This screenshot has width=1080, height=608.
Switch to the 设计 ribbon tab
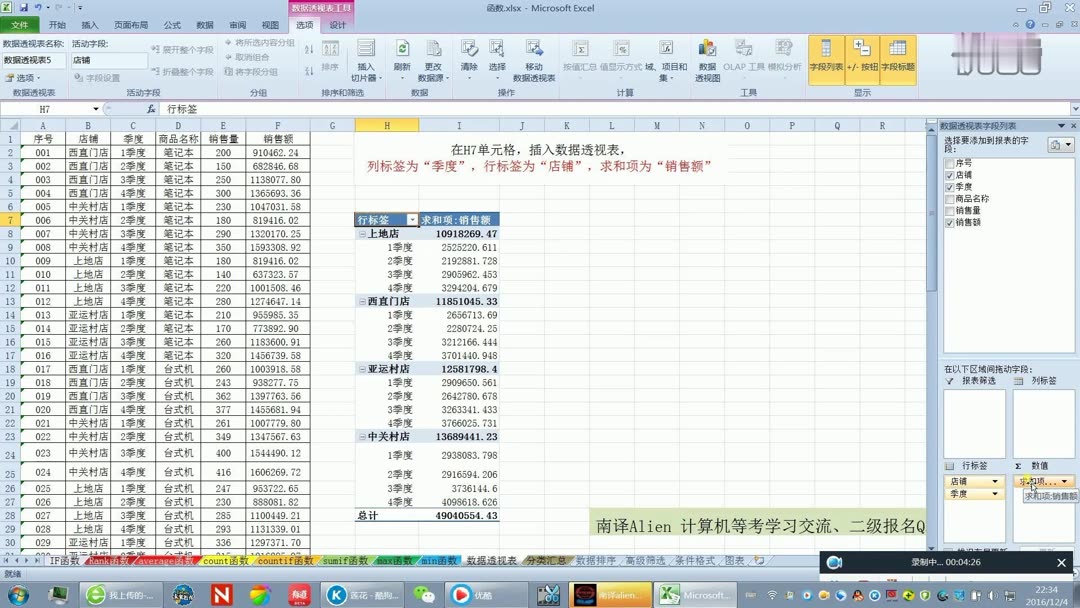coord(336,26)
